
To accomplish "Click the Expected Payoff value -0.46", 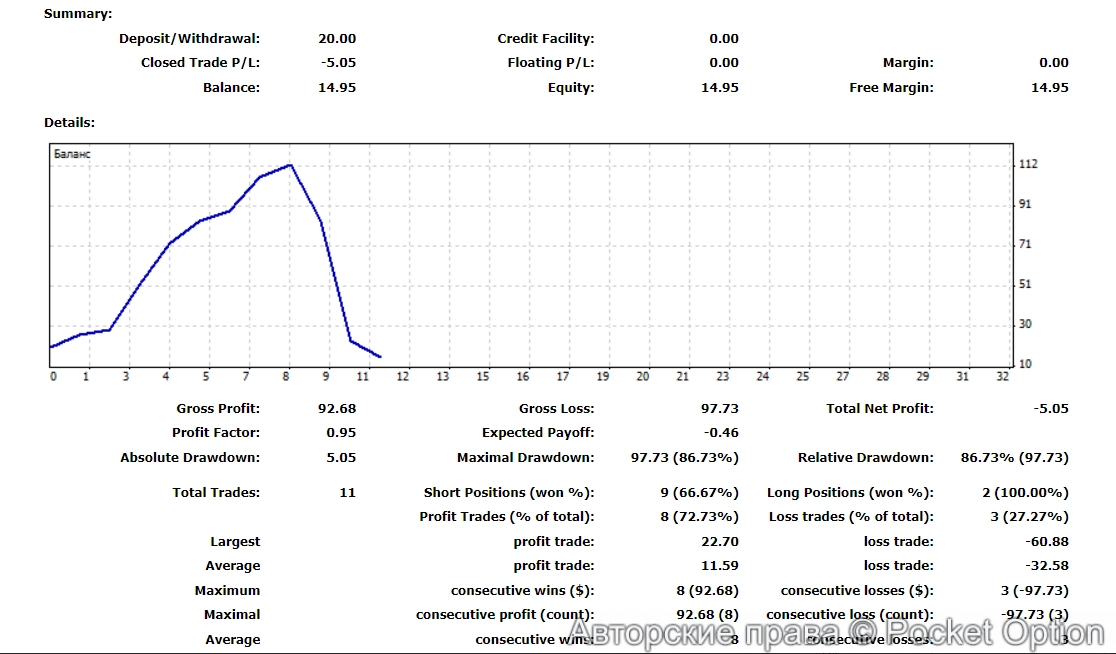I will pyautogui.click(x=722, y=433).
